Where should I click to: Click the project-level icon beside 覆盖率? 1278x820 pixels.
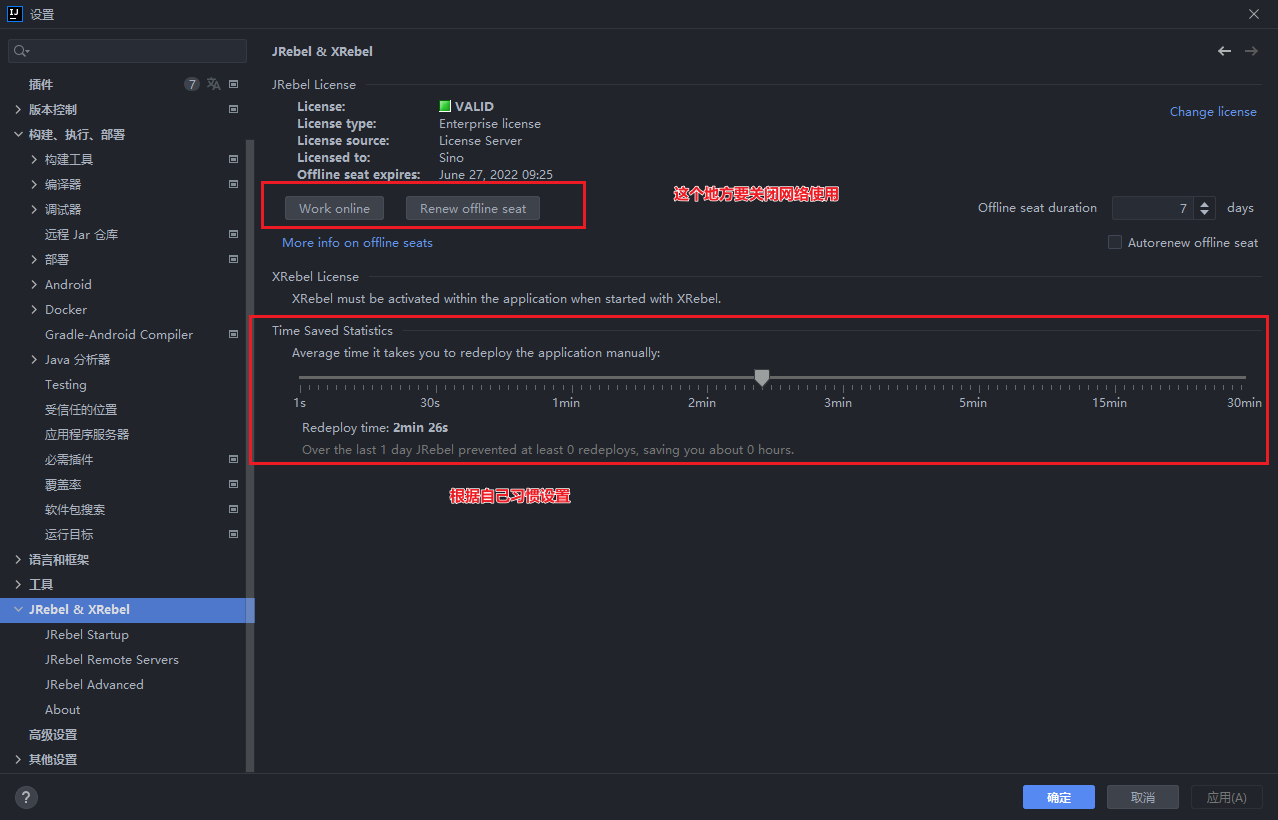[233, 484]
